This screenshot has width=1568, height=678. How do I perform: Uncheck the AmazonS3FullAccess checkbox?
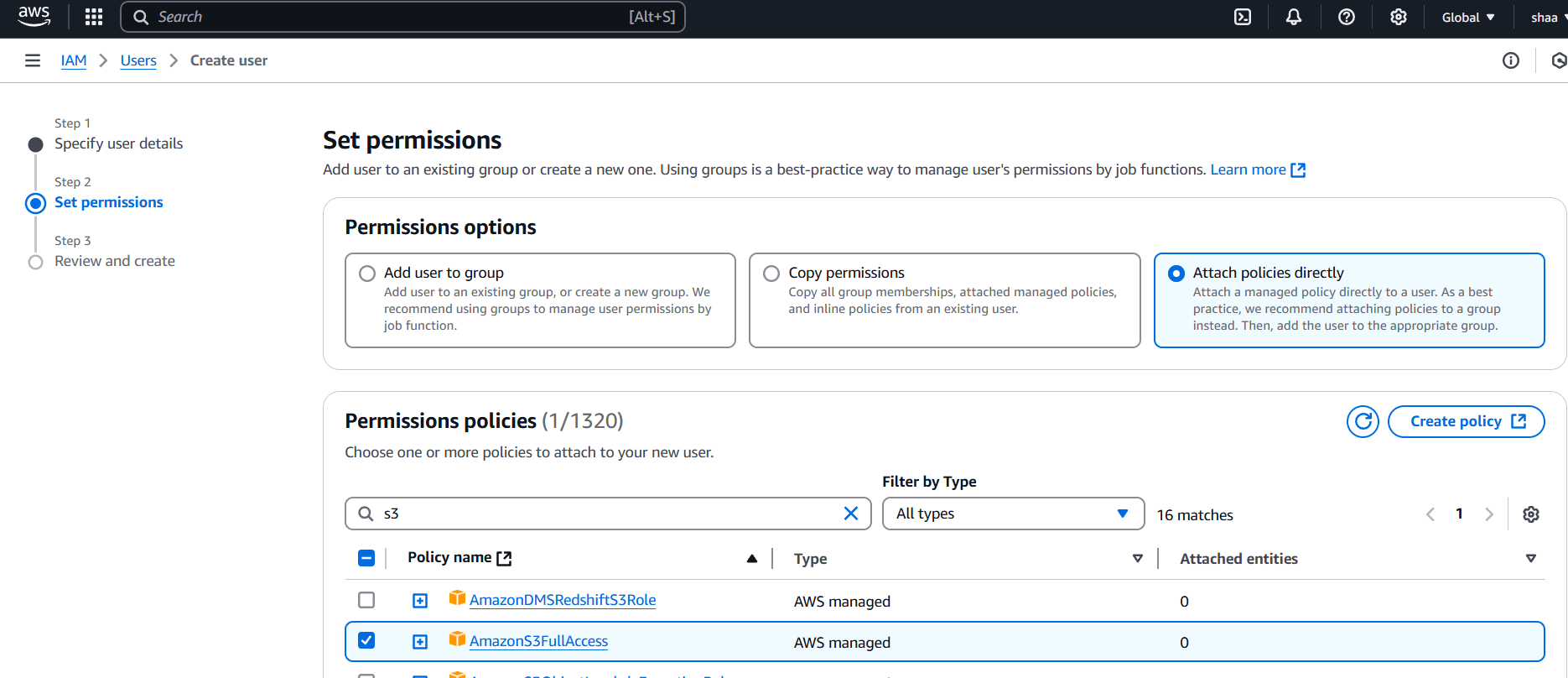click(x=366, y=640)
